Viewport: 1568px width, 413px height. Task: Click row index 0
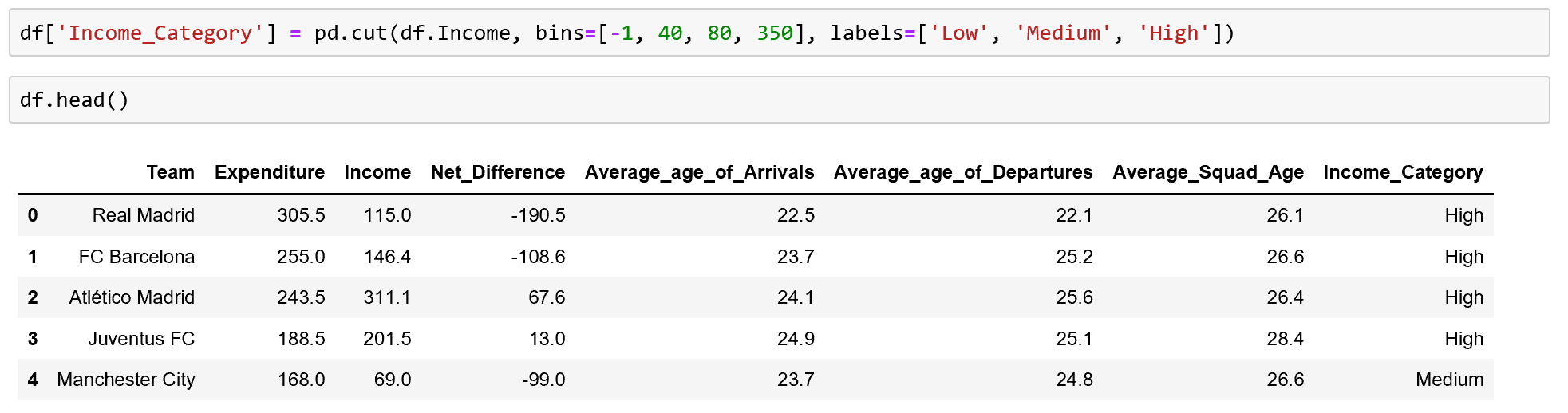(33, 215)
